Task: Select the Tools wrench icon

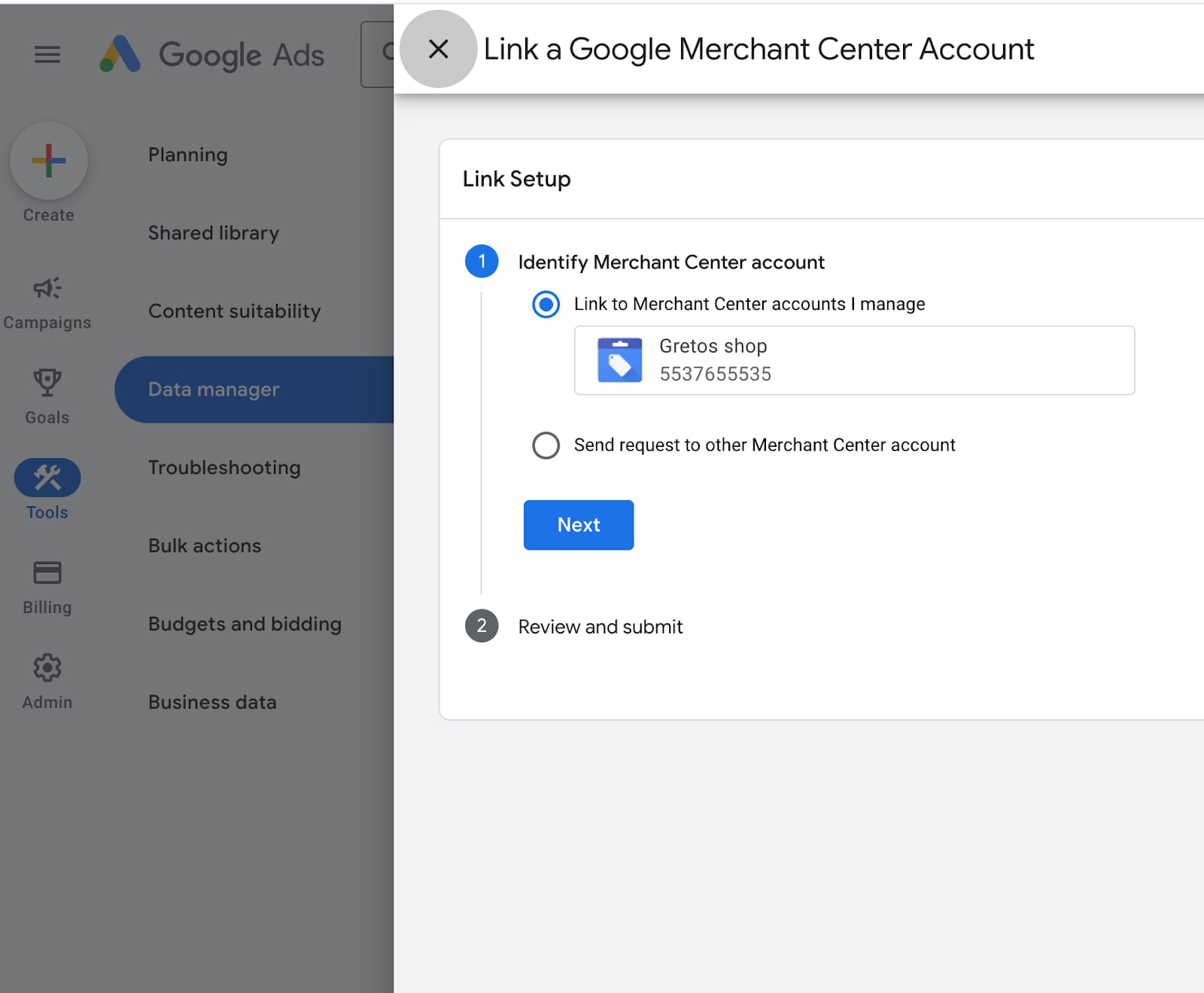Action: [47, 478]
